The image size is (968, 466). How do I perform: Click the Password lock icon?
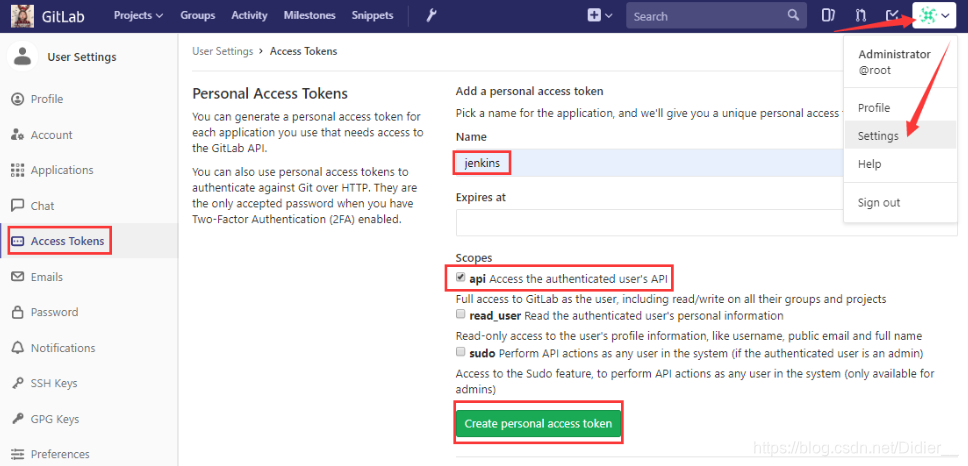(18, 312)
